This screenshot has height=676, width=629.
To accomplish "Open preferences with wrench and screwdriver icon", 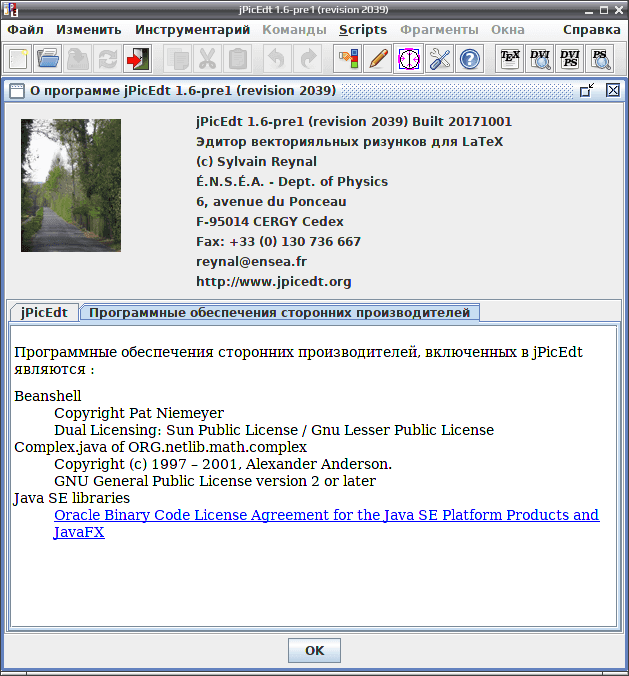I will [x=439, y=59].
